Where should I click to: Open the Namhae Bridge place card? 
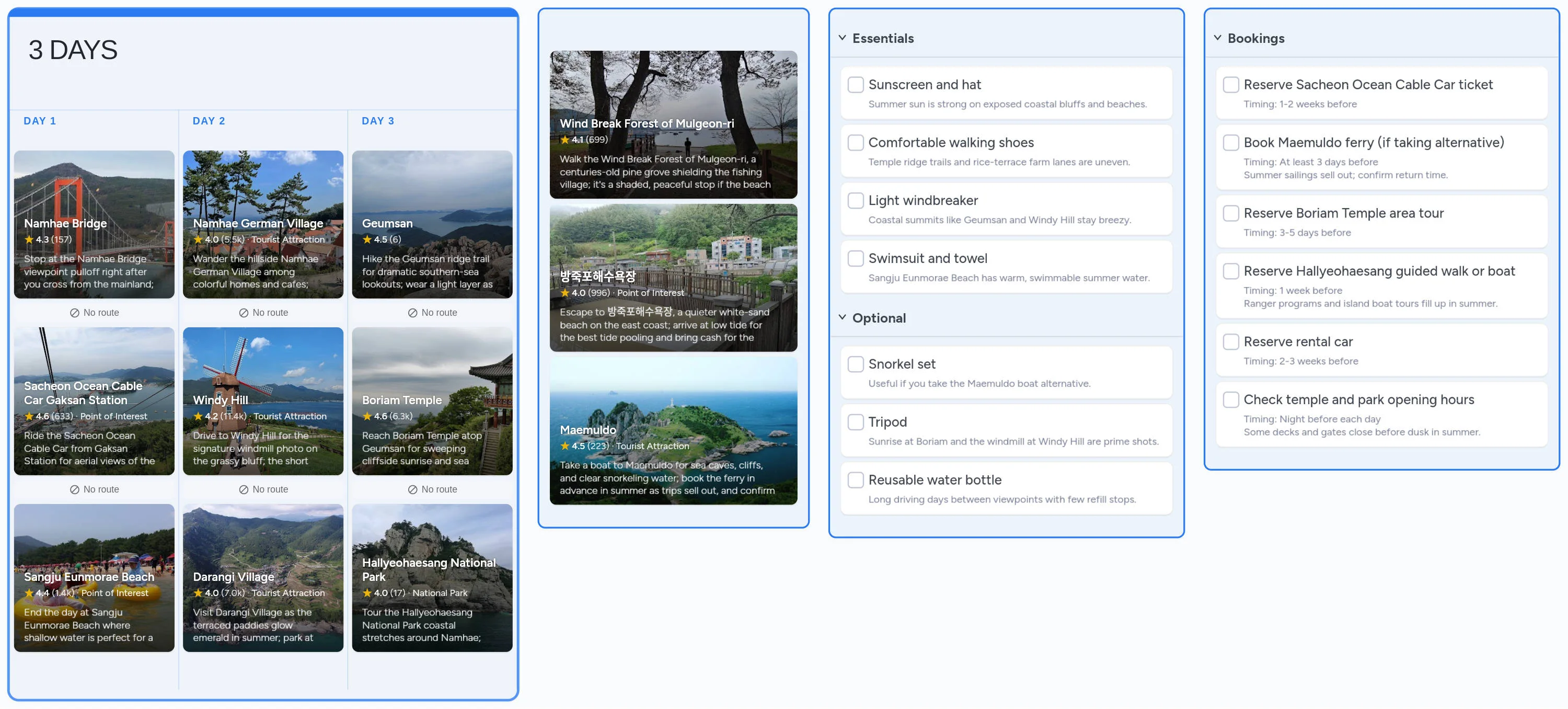[95, 224]
